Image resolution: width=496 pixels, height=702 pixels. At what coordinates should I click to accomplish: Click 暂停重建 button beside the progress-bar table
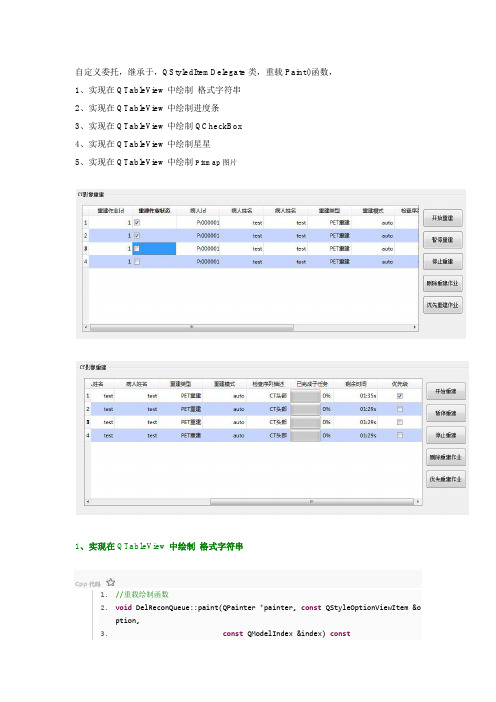[x=446, y=413]
